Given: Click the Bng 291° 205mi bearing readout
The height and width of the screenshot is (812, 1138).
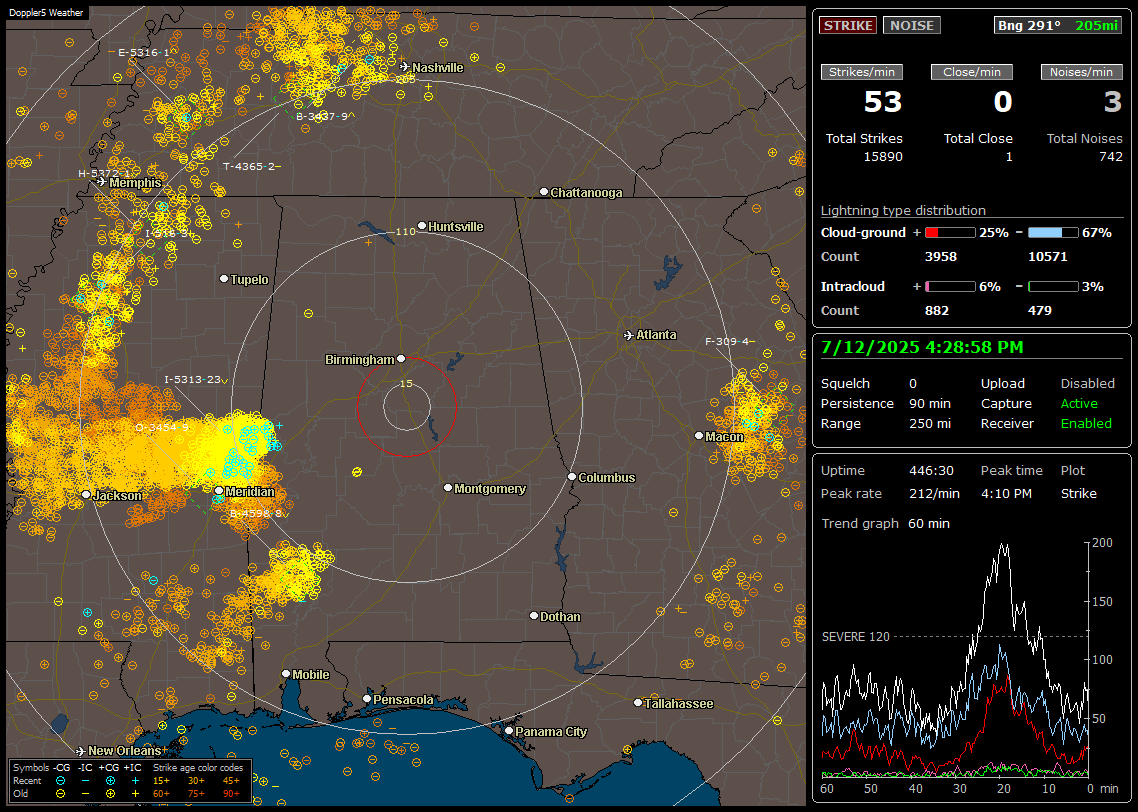Looking at the screenshot, I should pyautogui.click(x=1058, y=25).
